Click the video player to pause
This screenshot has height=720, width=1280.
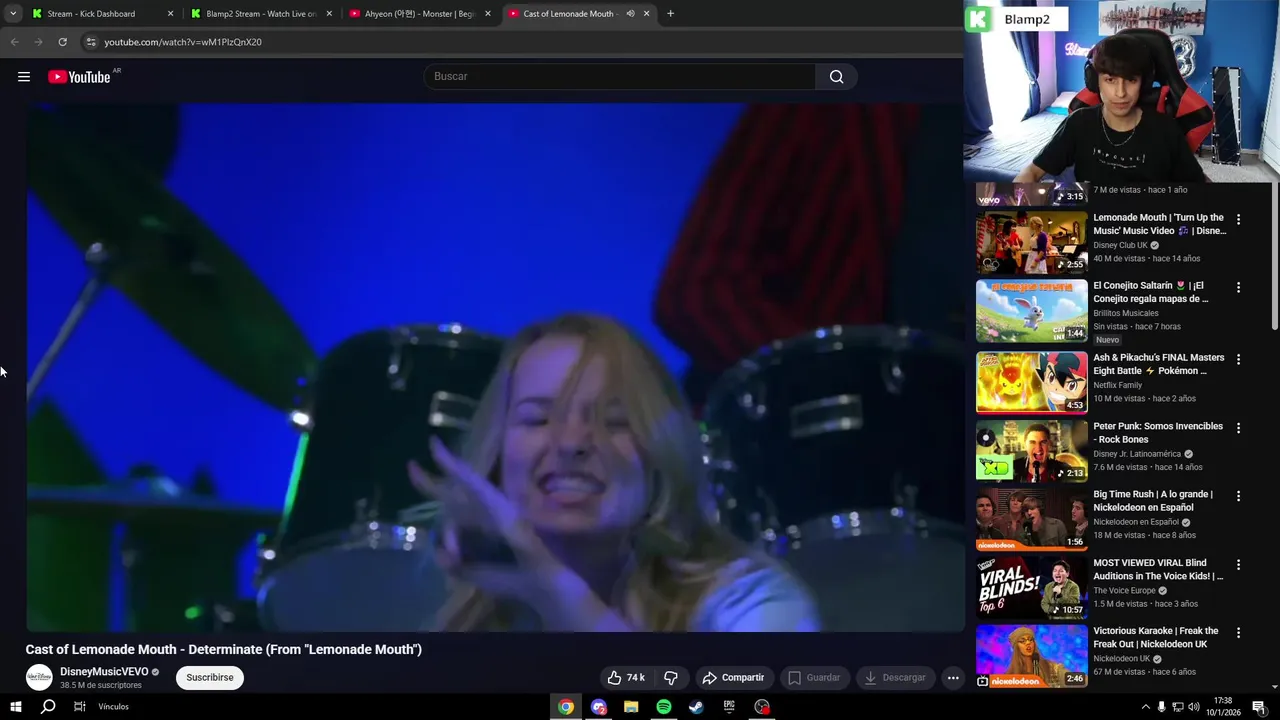[x=495, y=366]
